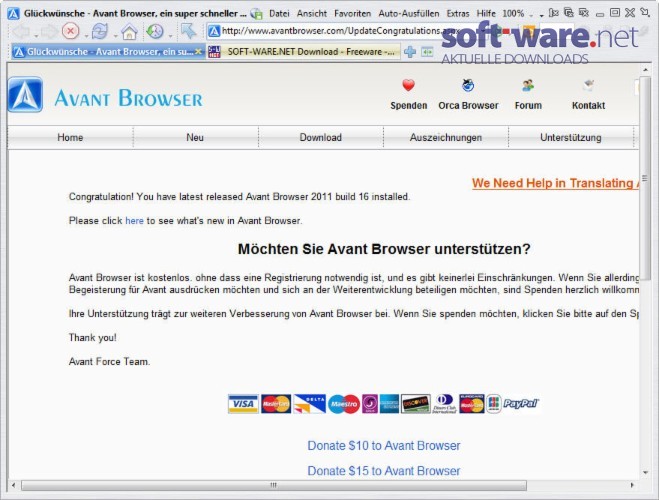Click the Kontakt envelope icon

point(588,85)
